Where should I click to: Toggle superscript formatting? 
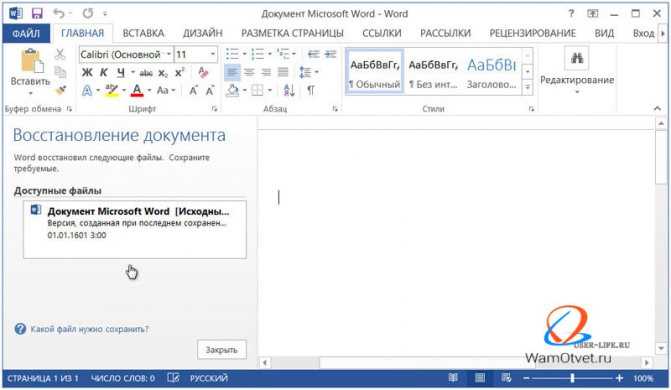point(179,72)
